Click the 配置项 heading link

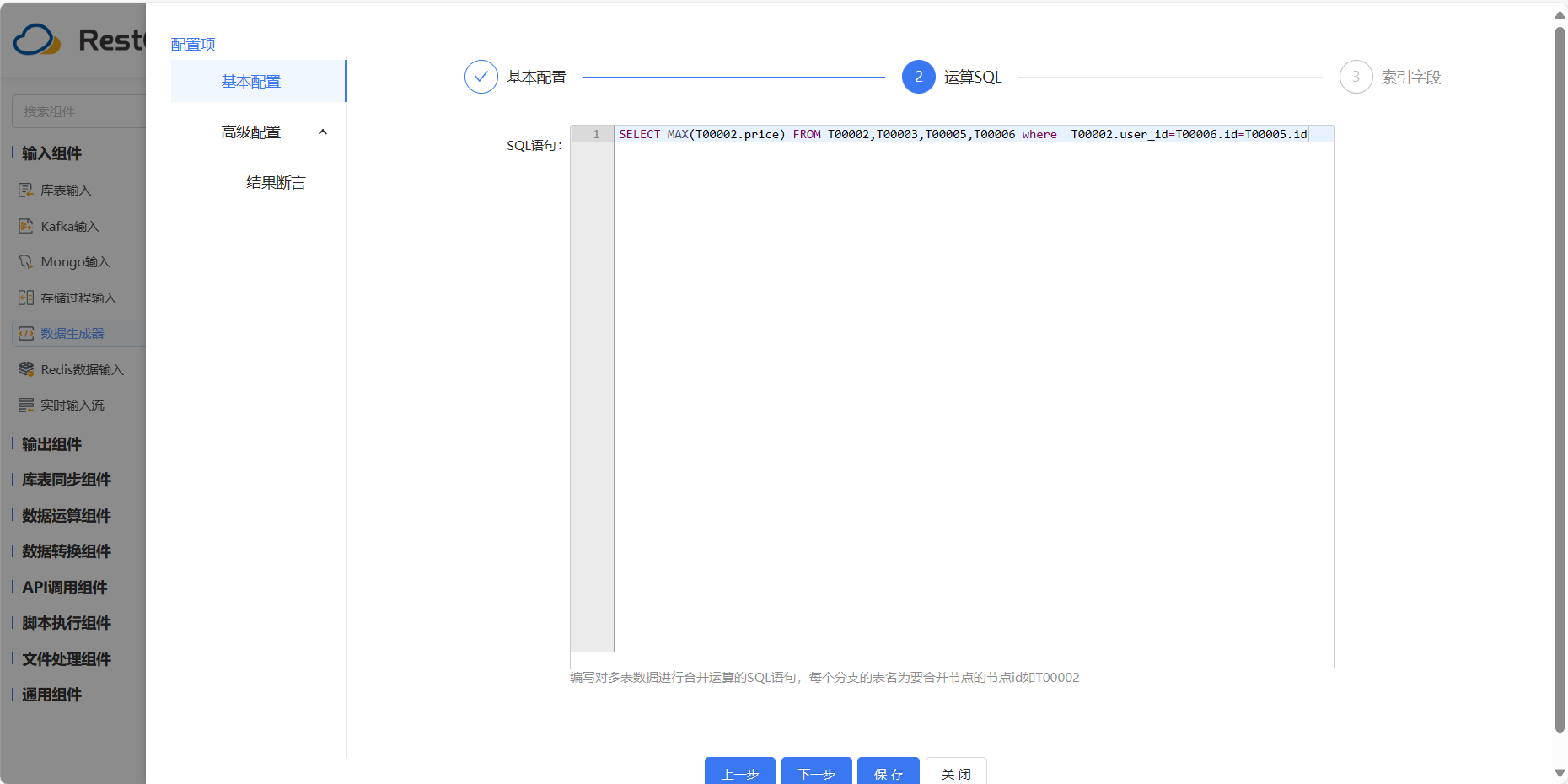[x=193, y=45]
